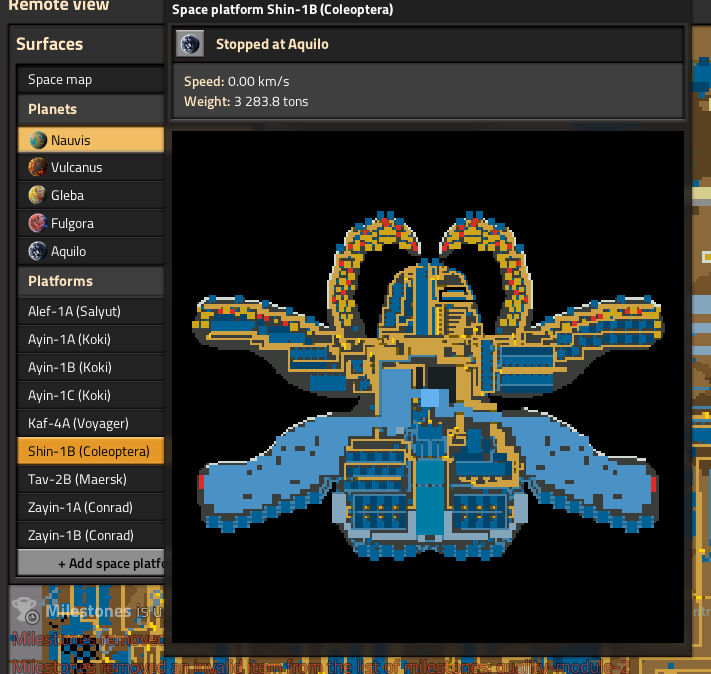This screenshot has width=711, height=674.
Task: Open platform Ayin-1C (Koki)
Action: pyautogui.click(x=91, y=396)
